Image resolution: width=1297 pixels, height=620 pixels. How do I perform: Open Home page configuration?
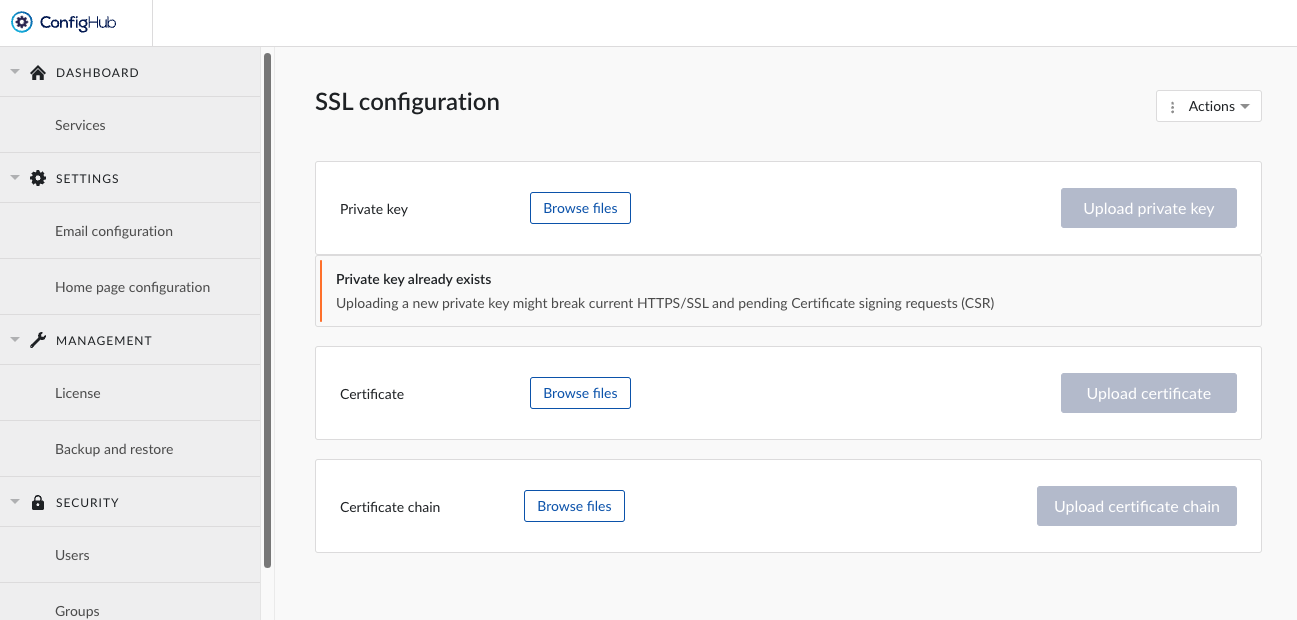pos(132,288)
